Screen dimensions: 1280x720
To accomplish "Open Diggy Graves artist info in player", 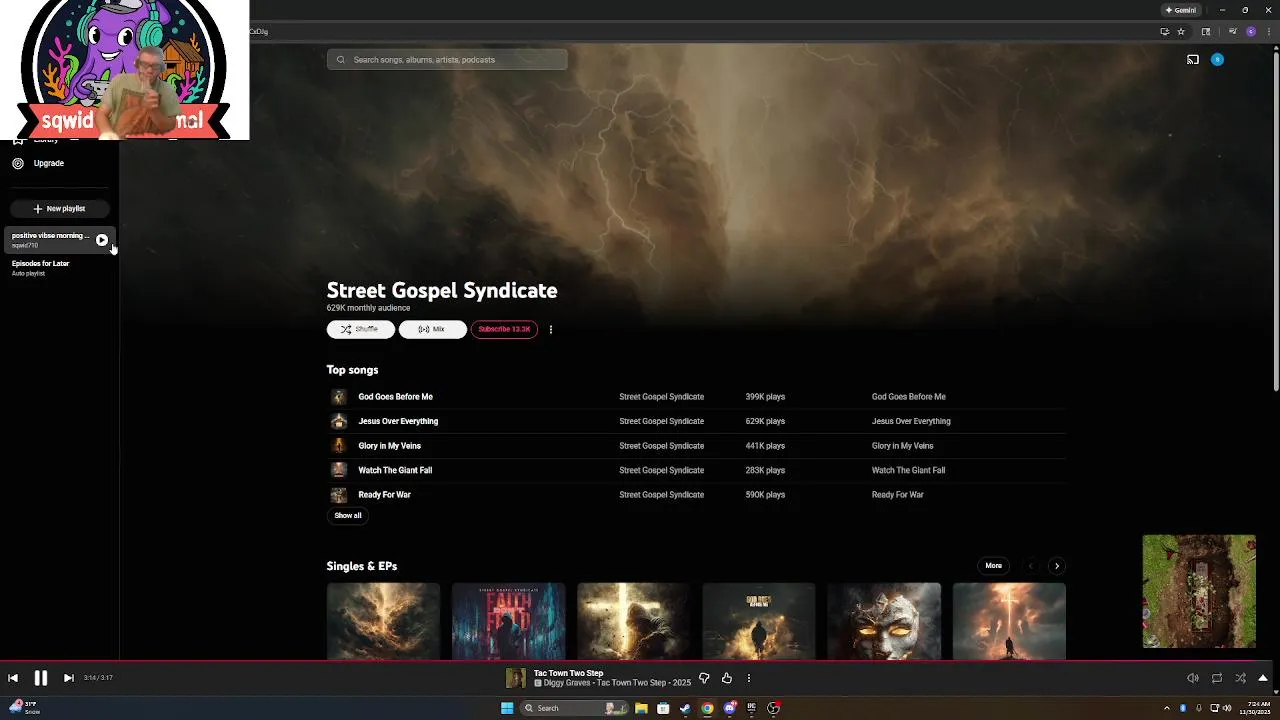I will [x=569, y=683].
